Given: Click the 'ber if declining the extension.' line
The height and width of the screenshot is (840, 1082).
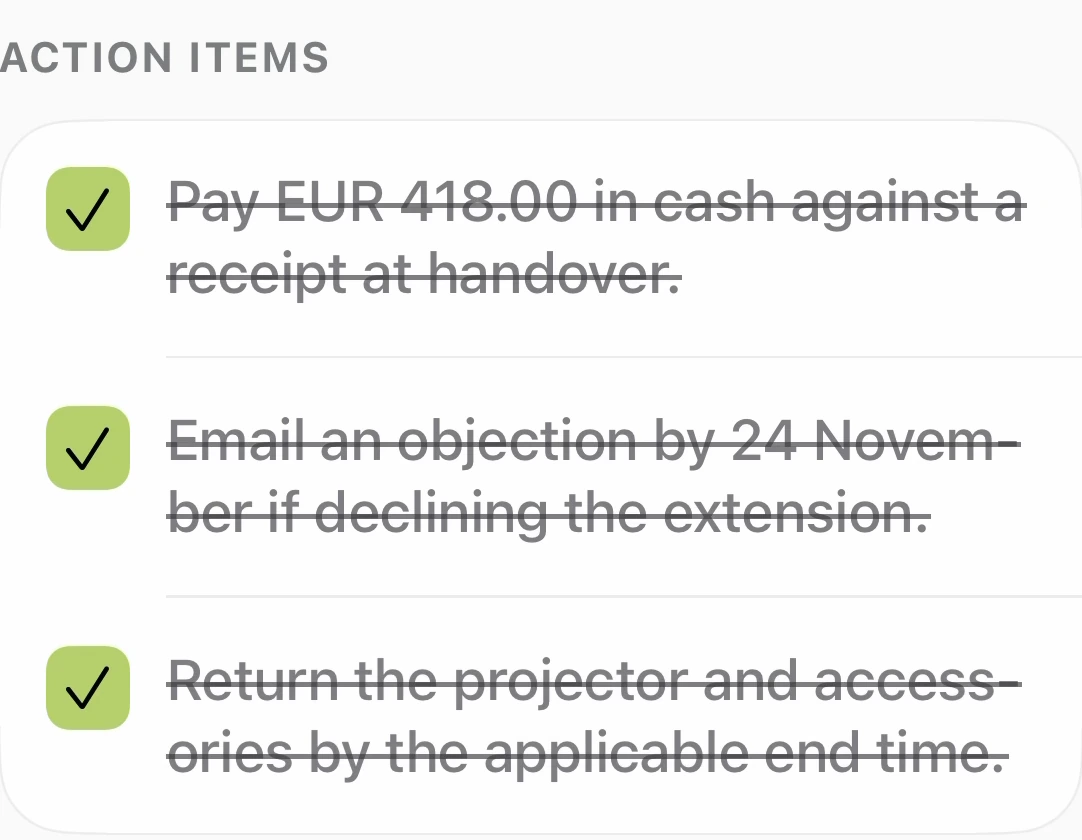Looking at the screenshot, I should pos(549,514).
